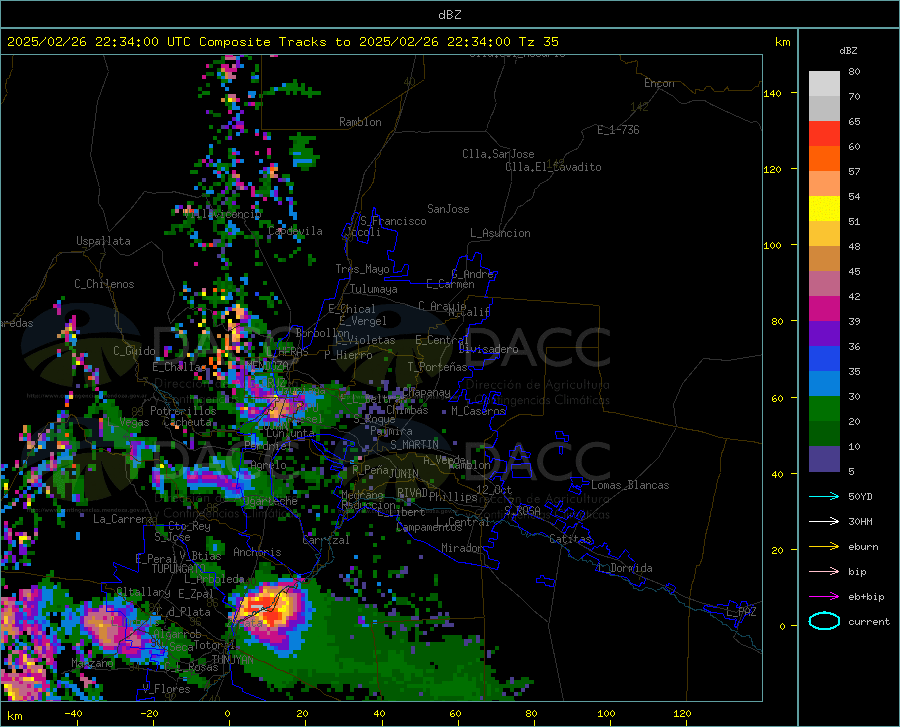
Task: Select the bright green 30–20 dBZ swatch
Action: click(x=824, y=409)
